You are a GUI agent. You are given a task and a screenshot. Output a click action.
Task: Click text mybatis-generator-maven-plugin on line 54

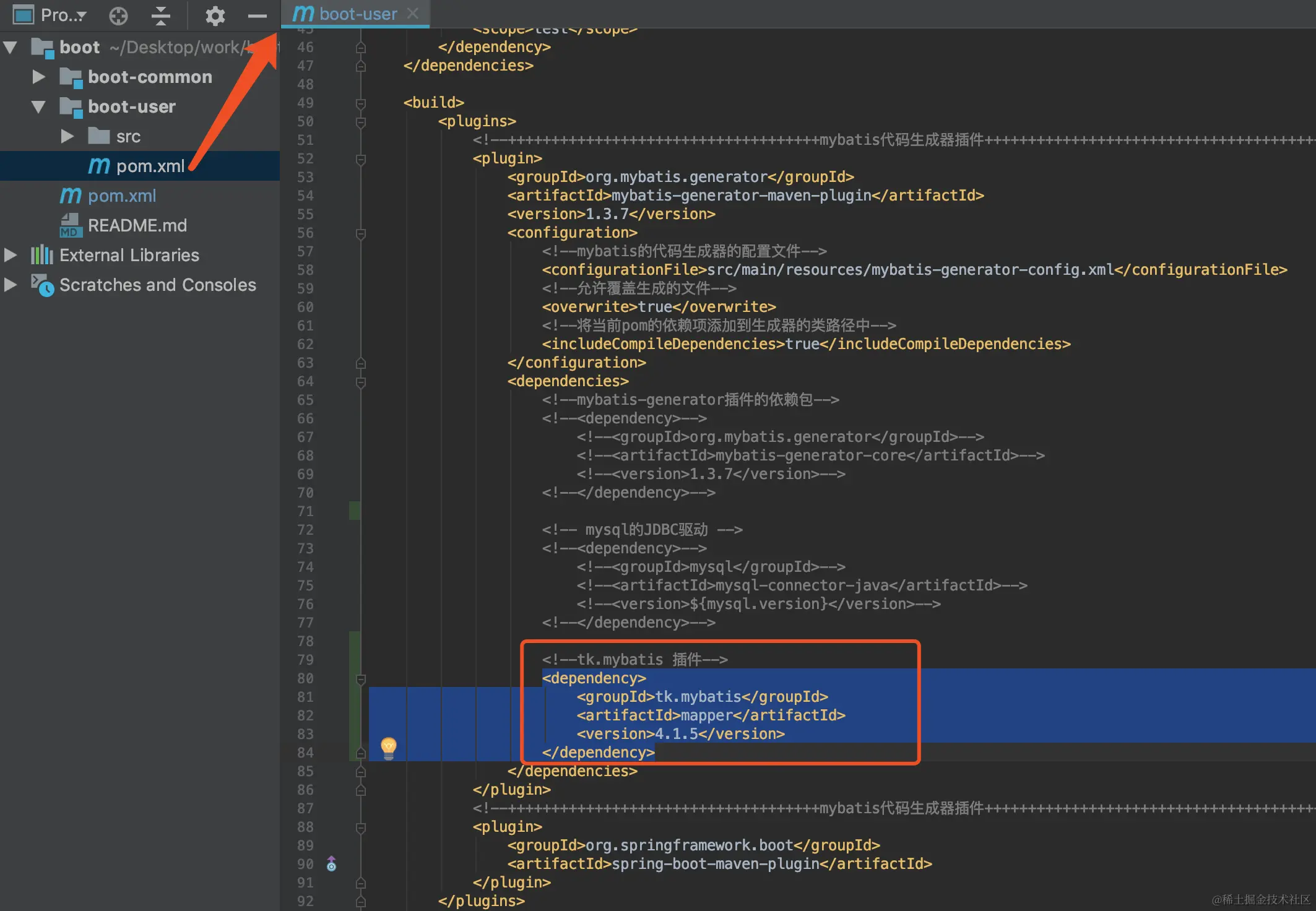point(741,196)
